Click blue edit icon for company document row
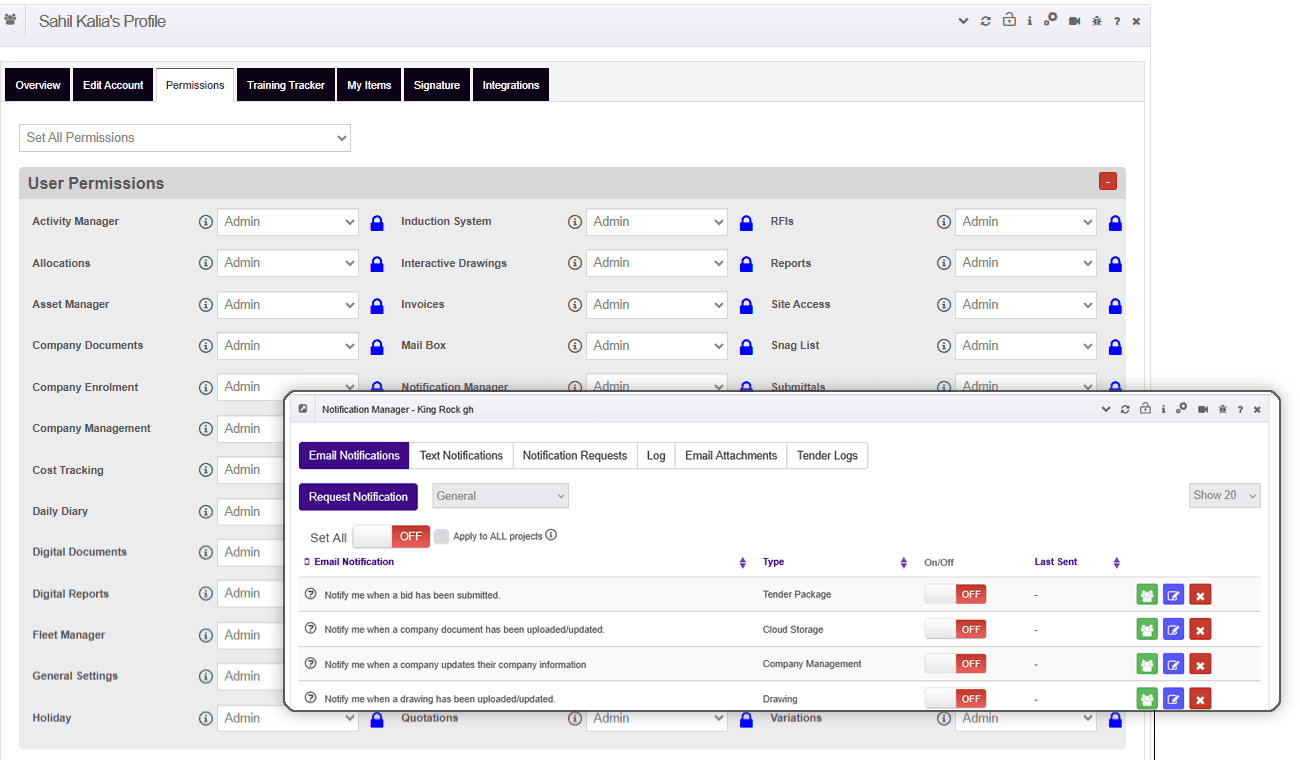 [x=1174, y=630]
